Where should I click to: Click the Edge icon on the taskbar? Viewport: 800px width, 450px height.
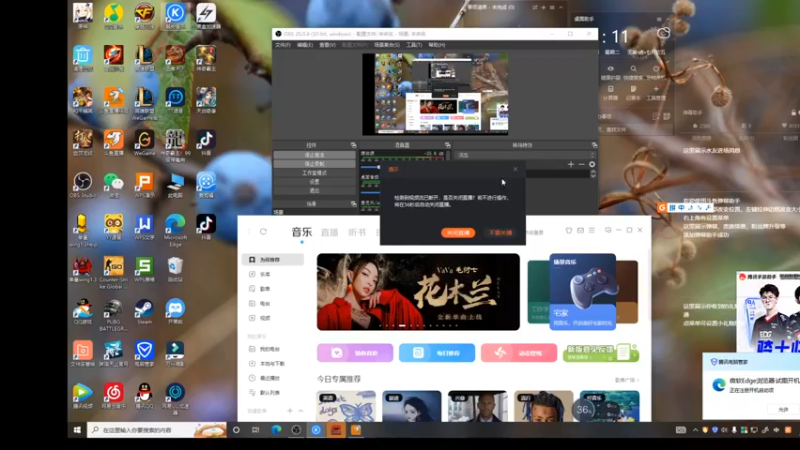(x=276, y=430)
